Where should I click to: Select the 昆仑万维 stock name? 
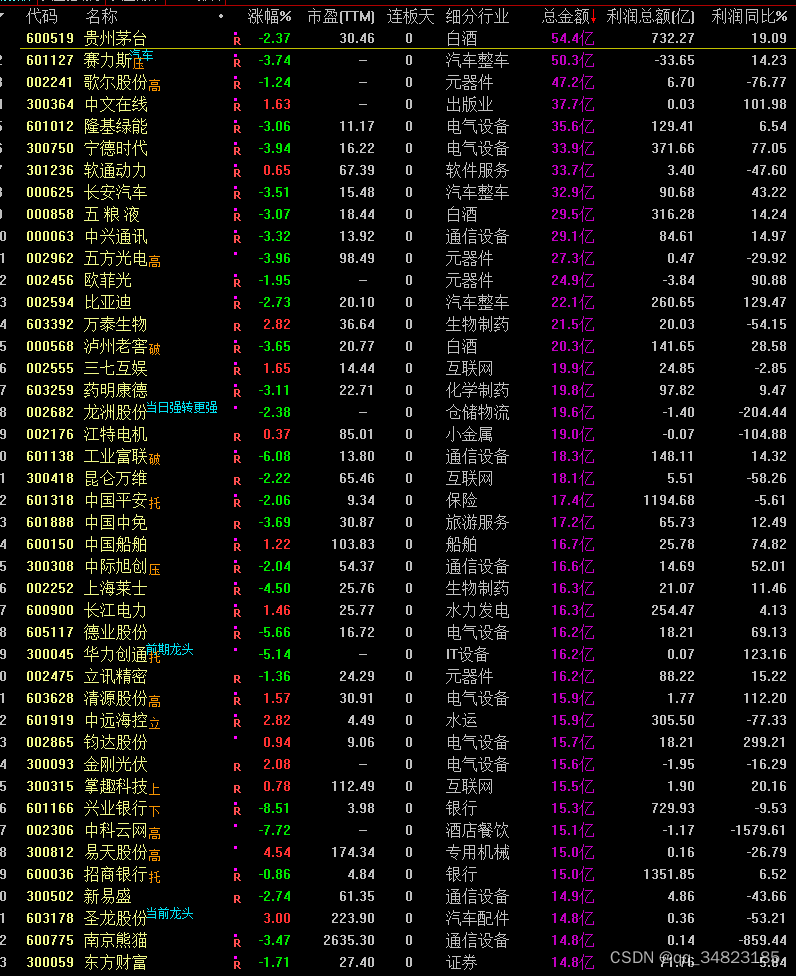(115, 479)
